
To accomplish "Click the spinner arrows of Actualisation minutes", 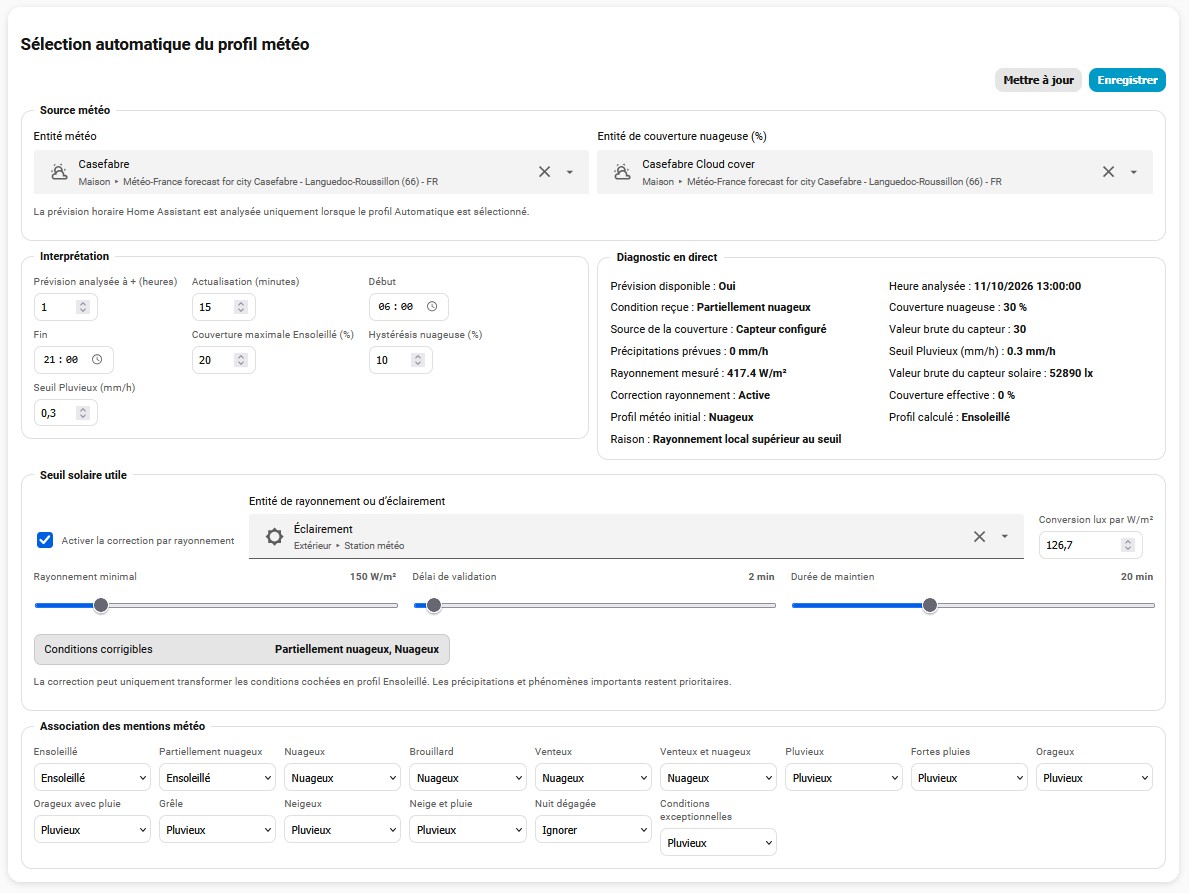I will [241, 307].
